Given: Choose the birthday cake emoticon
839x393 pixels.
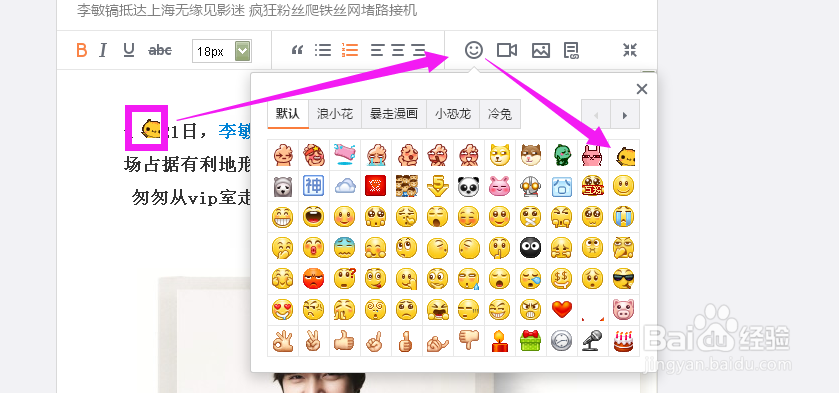Looking at the screenshot, I should 624,341.
